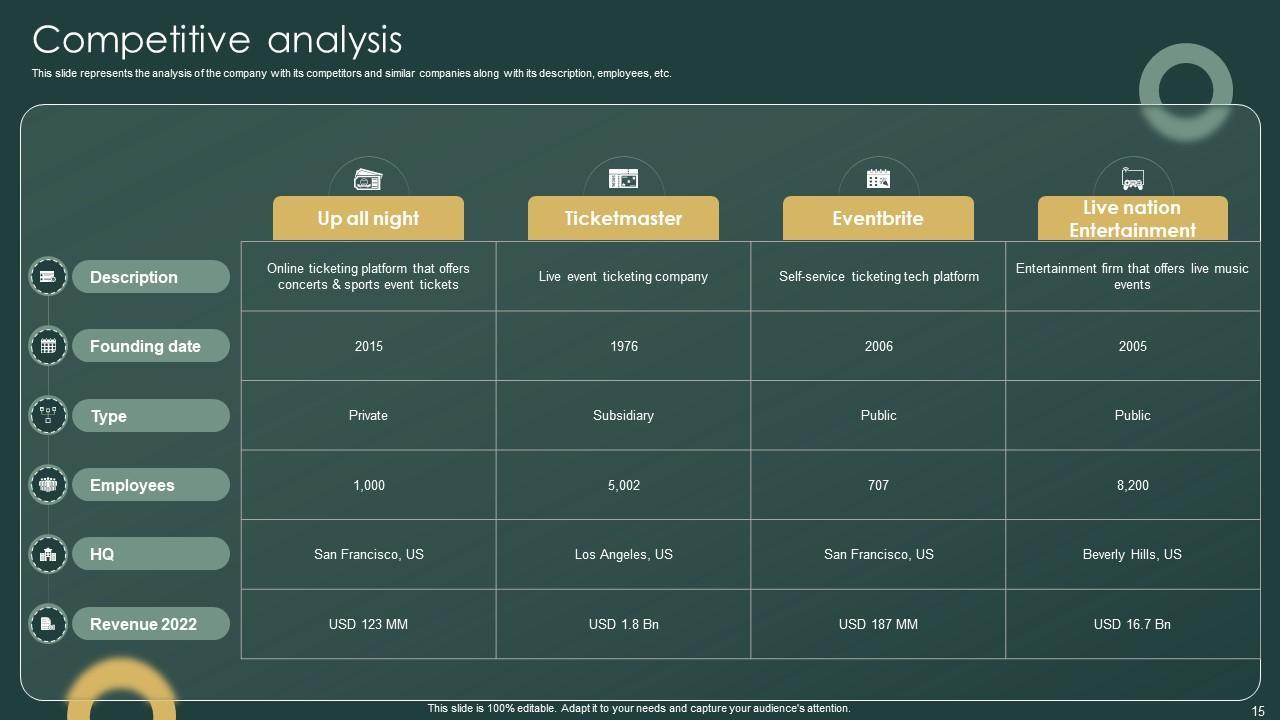Click the employees value 8,200
This screenshot has width=1280, height=720.
[1133, 485]
